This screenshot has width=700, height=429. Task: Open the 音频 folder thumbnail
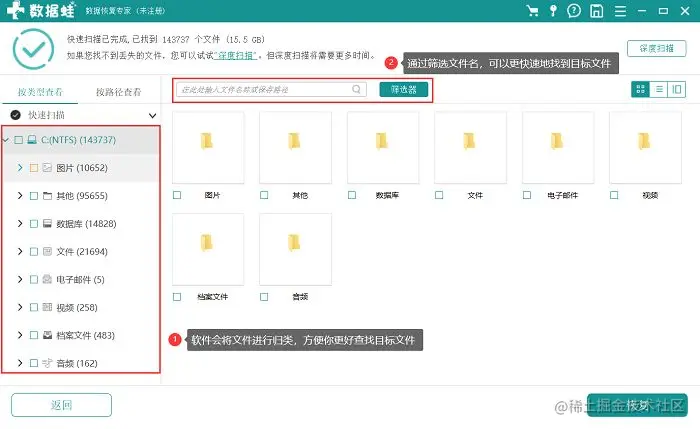coord(296,249)
